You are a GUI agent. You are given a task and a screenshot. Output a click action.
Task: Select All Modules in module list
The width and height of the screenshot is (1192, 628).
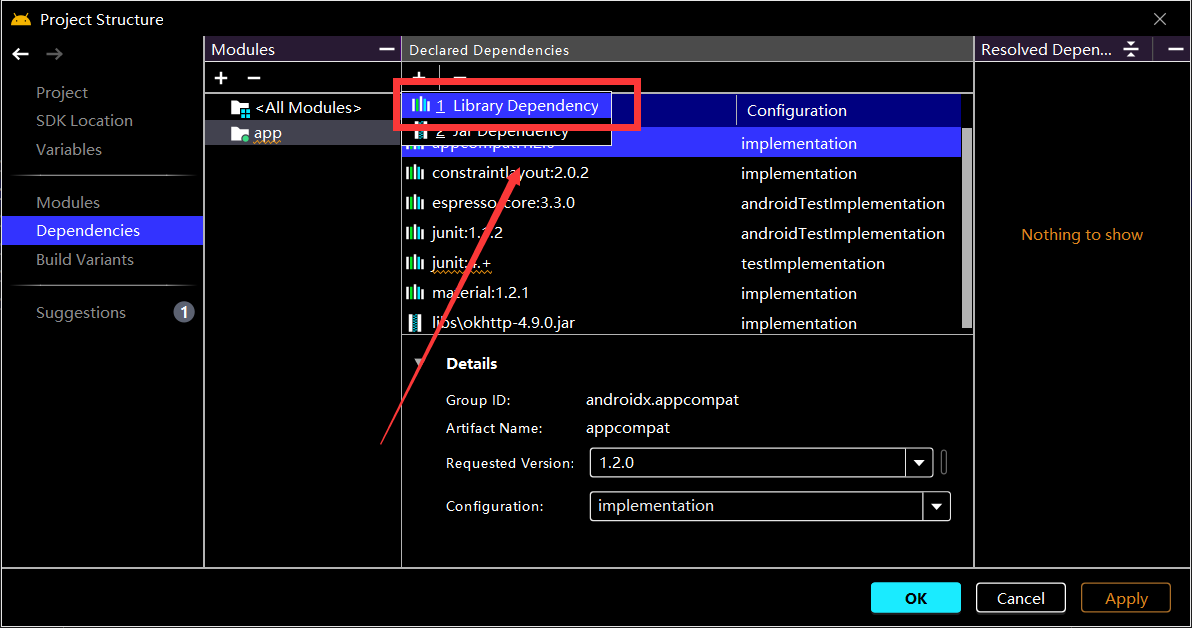(303, 108)
